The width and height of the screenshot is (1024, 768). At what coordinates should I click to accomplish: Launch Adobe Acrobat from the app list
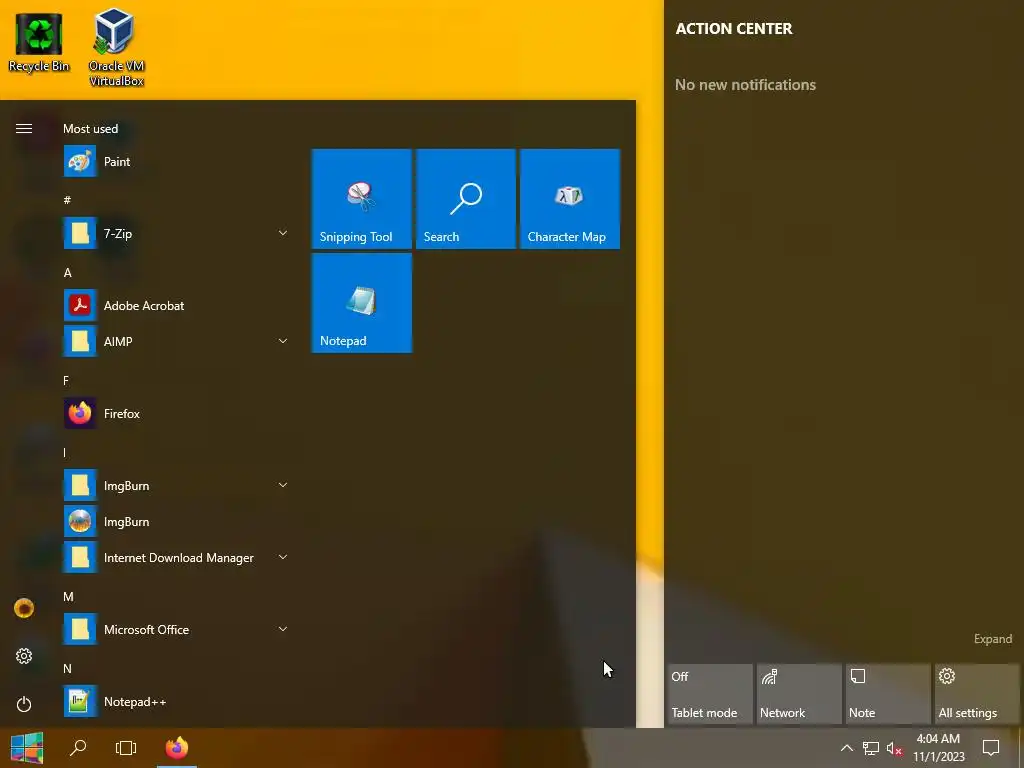coord(176,306)
